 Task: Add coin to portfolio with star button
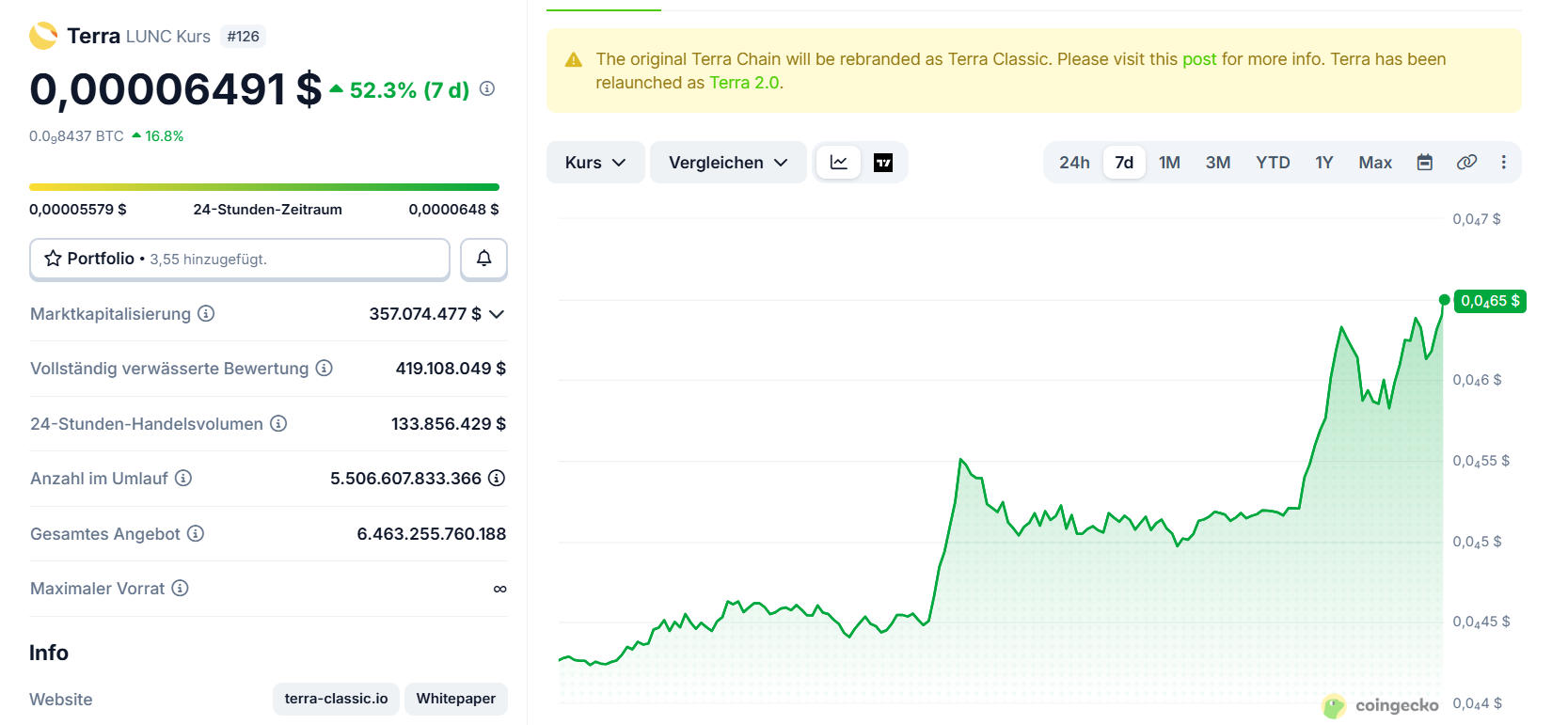tap(240, 259)
